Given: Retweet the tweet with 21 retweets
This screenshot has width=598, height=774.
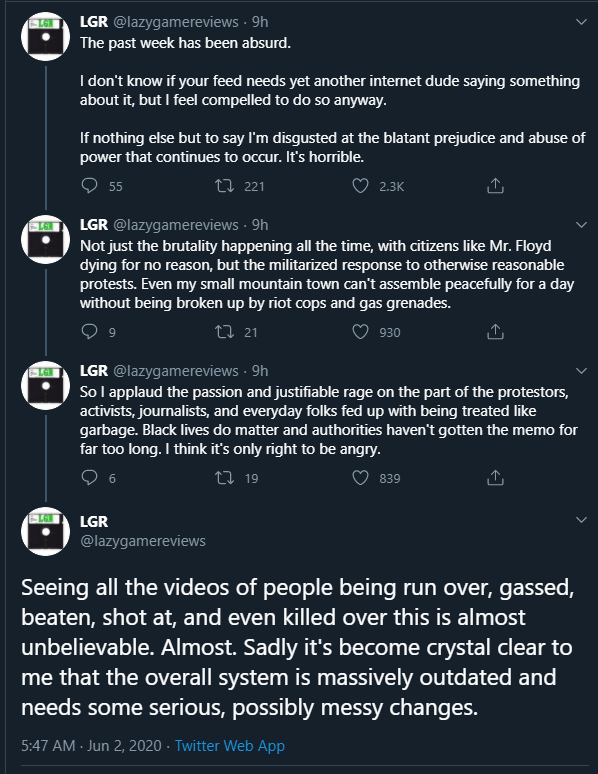Looking at the screenshot, I should 224,332.
